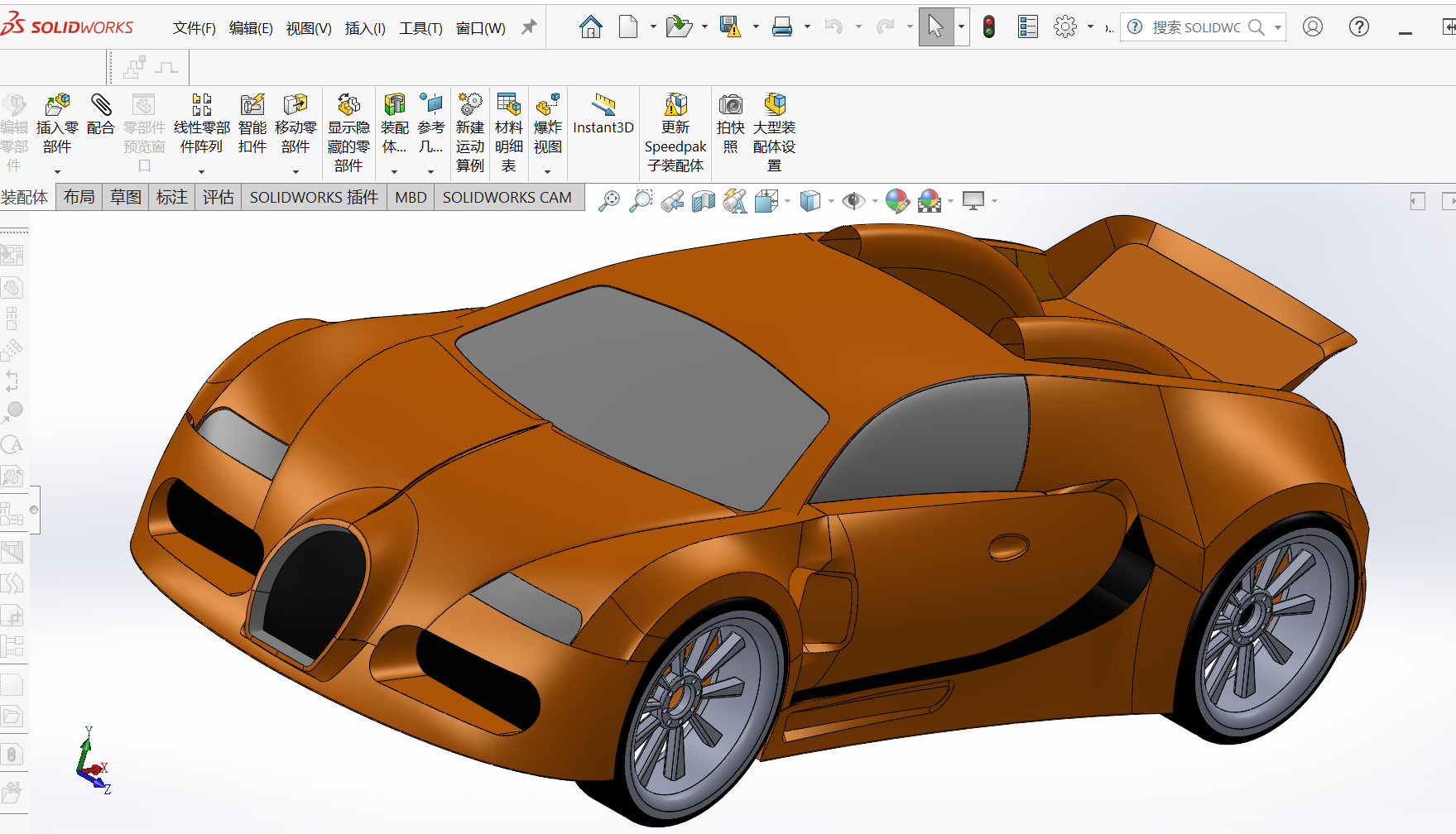Open the Help question mark icon
The height and width of the screenshot is (834, 1456).
(x=1359, y=27)
